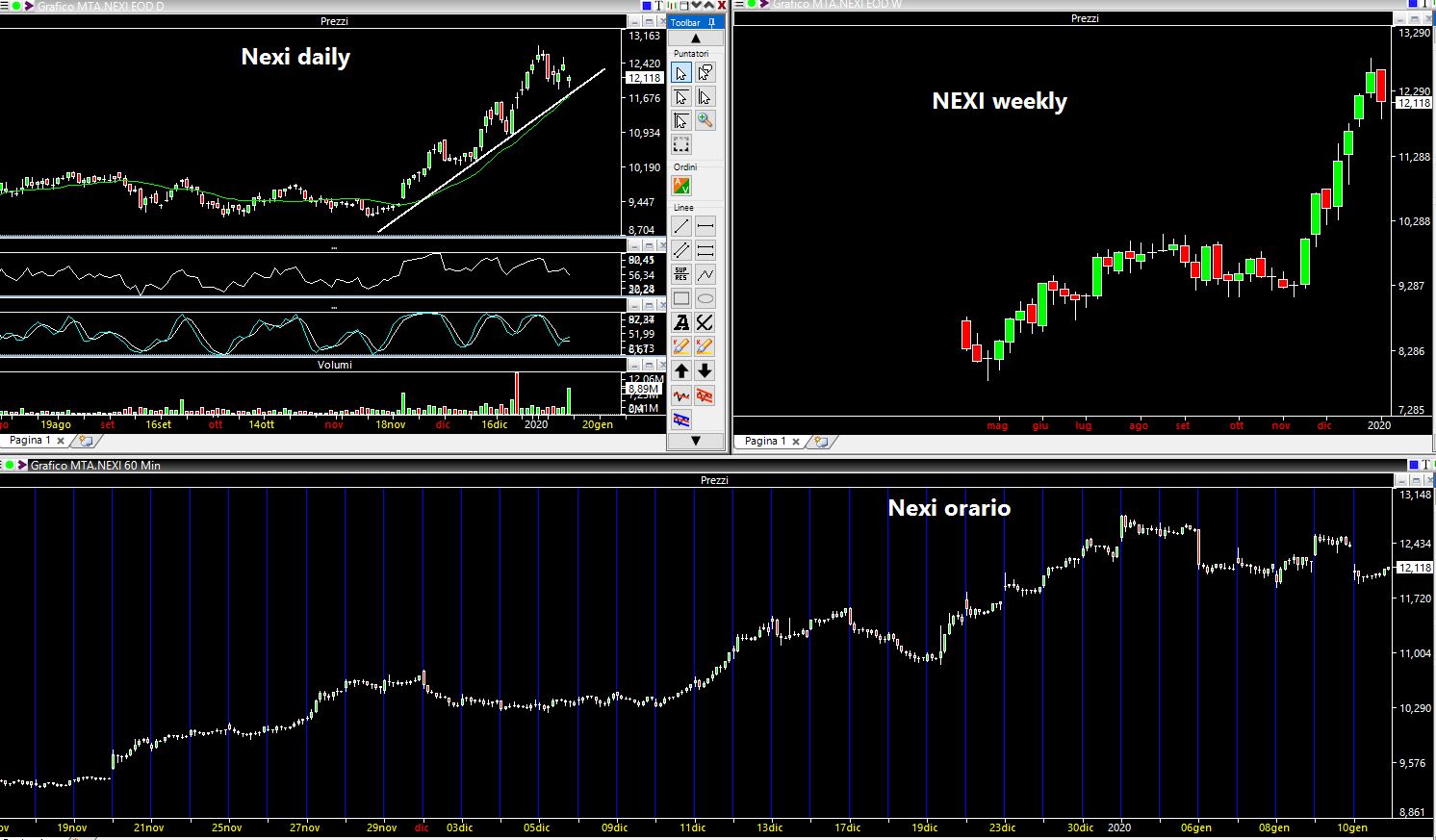1436x840 pixels.
Task: Select the parallel channel lines tool
Action: (x=681, y=250)
